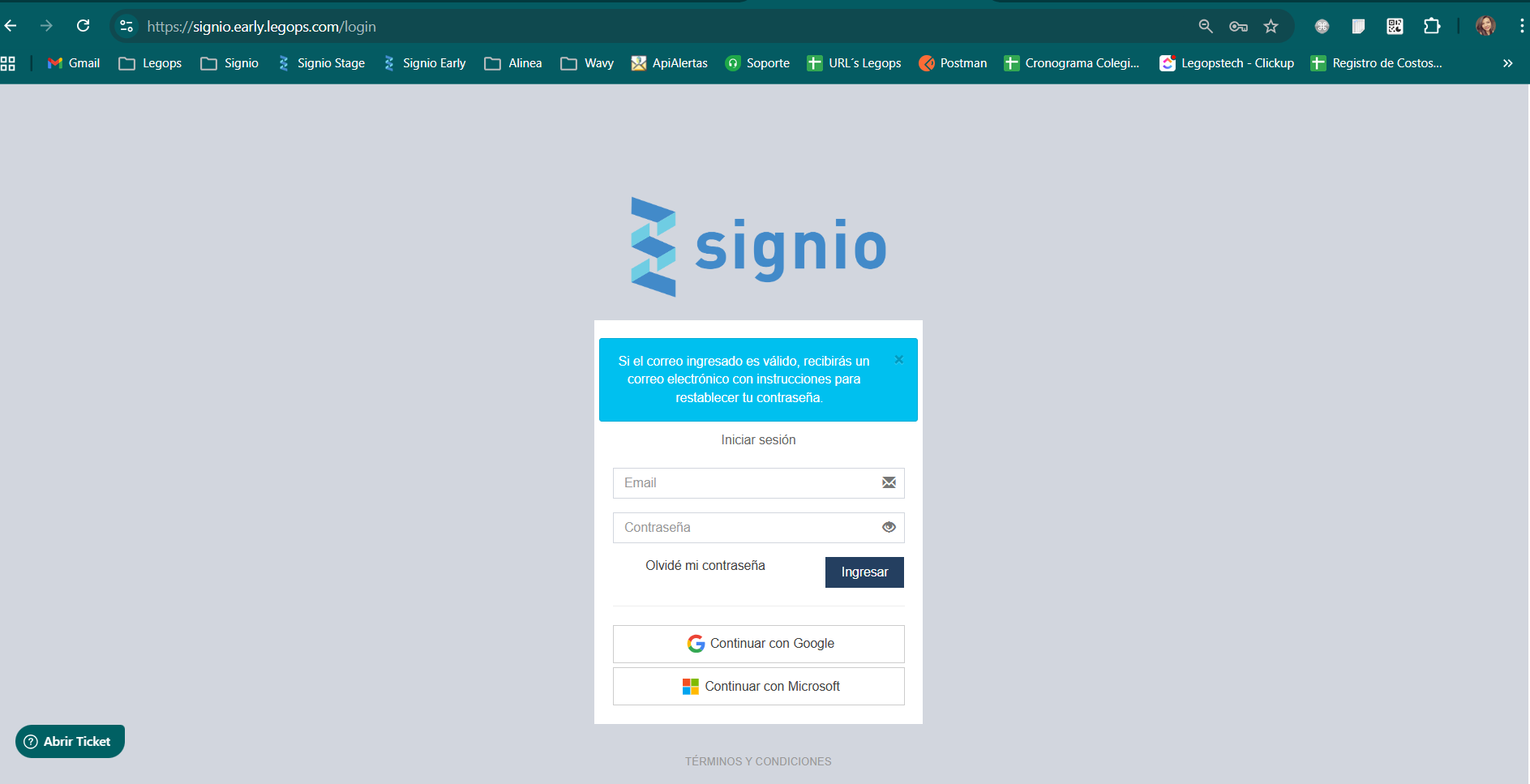This screenshot has height=784, width=1530.
Task: Click the white note extension icon
Action: tap(1358, 26)
